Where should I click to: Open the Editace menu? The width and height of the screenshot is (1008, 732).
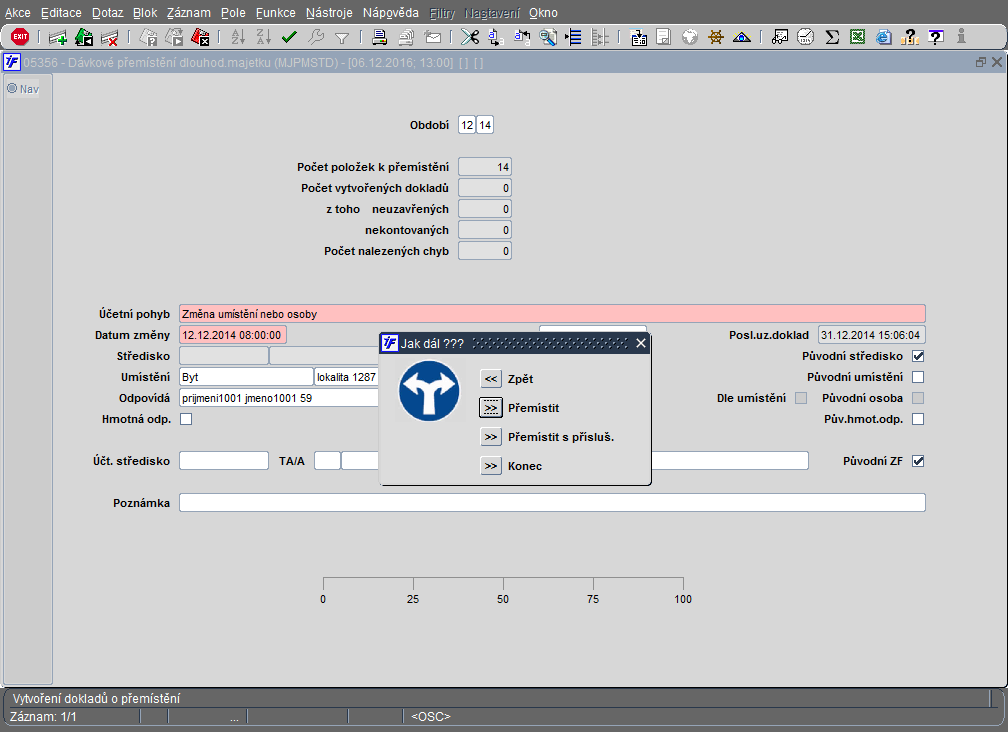61,13
